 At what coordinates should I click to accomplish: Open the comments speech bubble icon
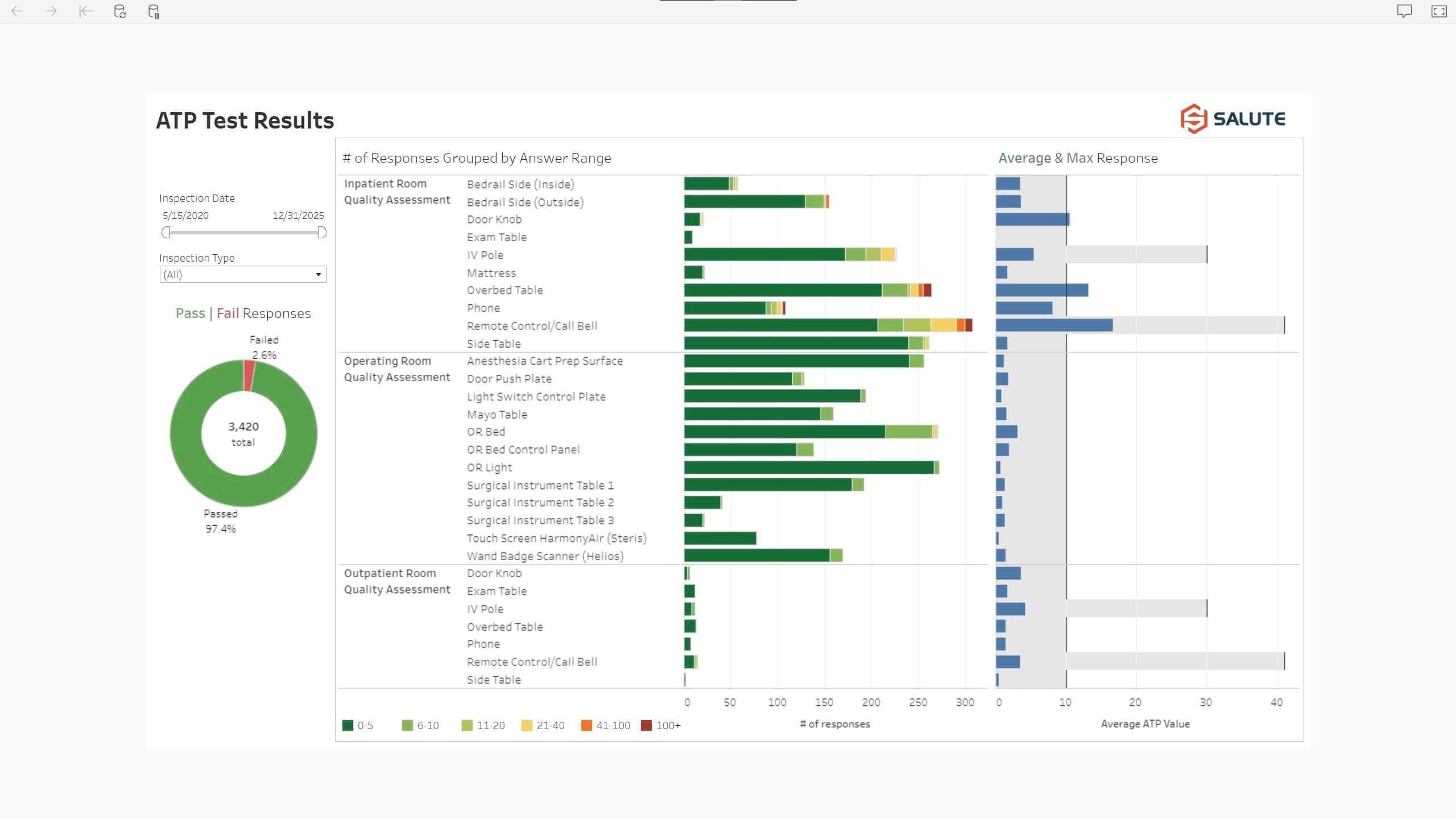click(1404, 11)
